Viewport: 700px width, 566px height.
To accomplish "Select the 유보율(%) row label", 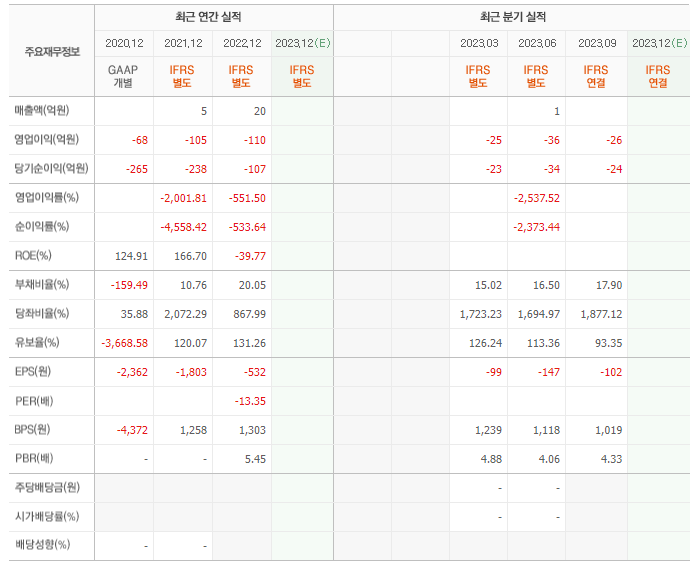I will point(37,342).
